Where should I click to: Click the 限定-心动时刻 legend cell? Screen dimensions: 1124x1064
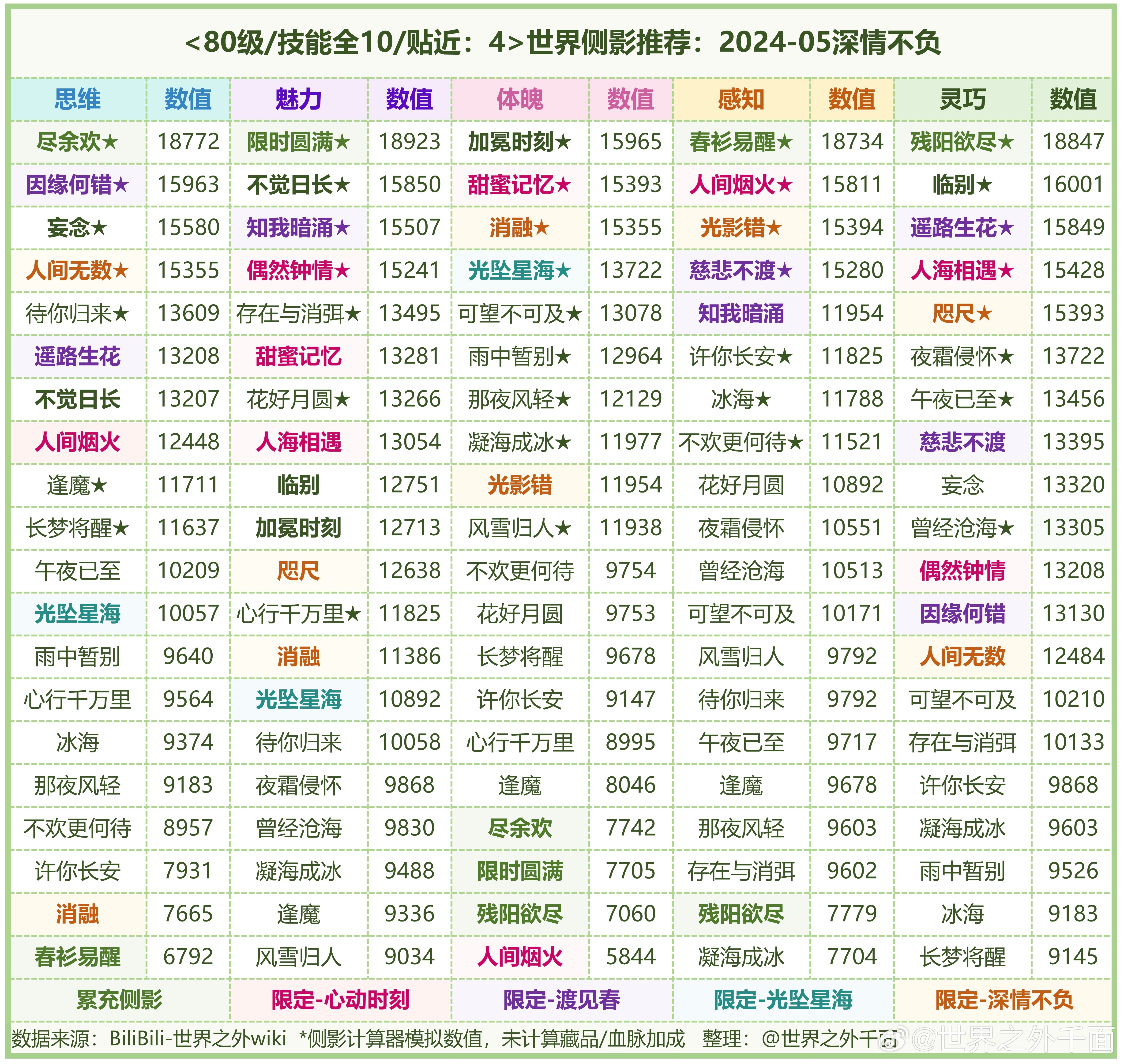click(x=341, y=1000)
